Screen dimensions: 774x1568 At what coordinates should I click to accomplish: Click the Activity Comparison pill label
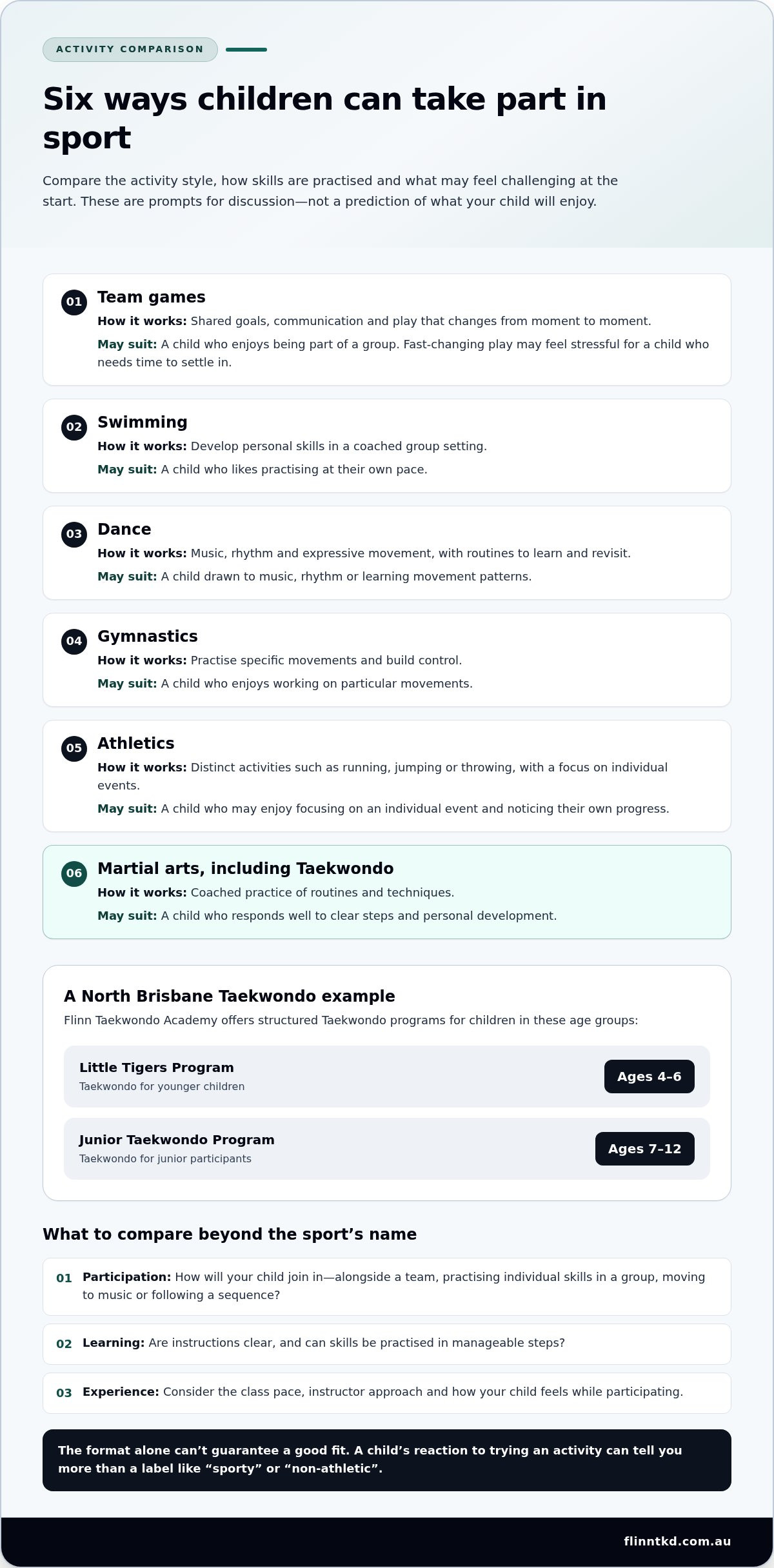pos(130,50)
